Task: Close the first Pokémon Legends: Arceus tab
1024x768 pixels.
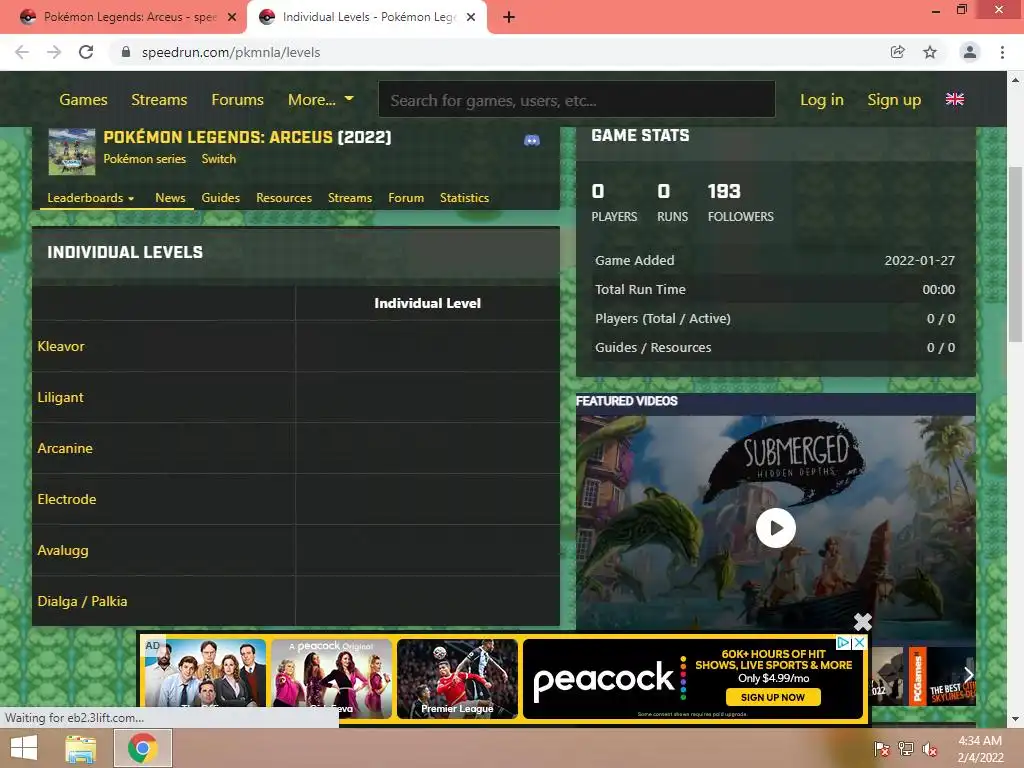Action: 231,17
